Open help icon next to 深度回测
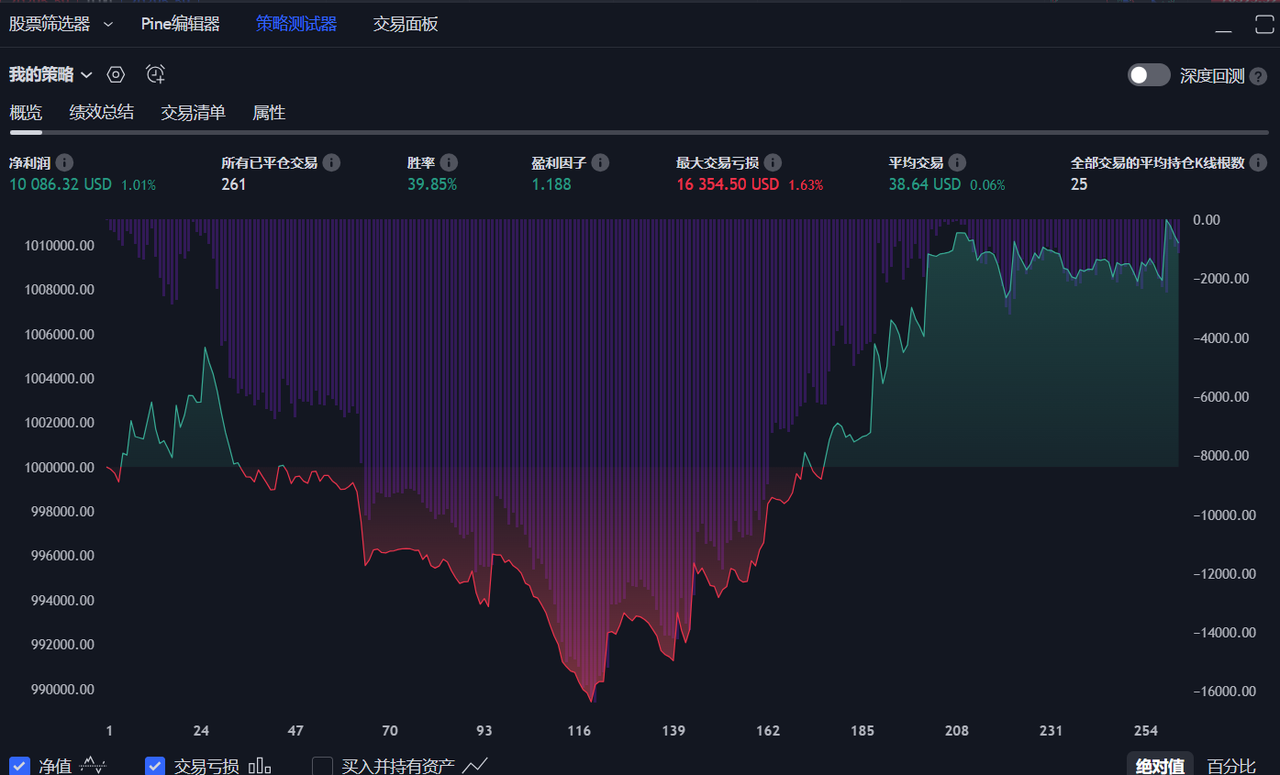This screenshot has width=1280, height=775. (1259, 76)
